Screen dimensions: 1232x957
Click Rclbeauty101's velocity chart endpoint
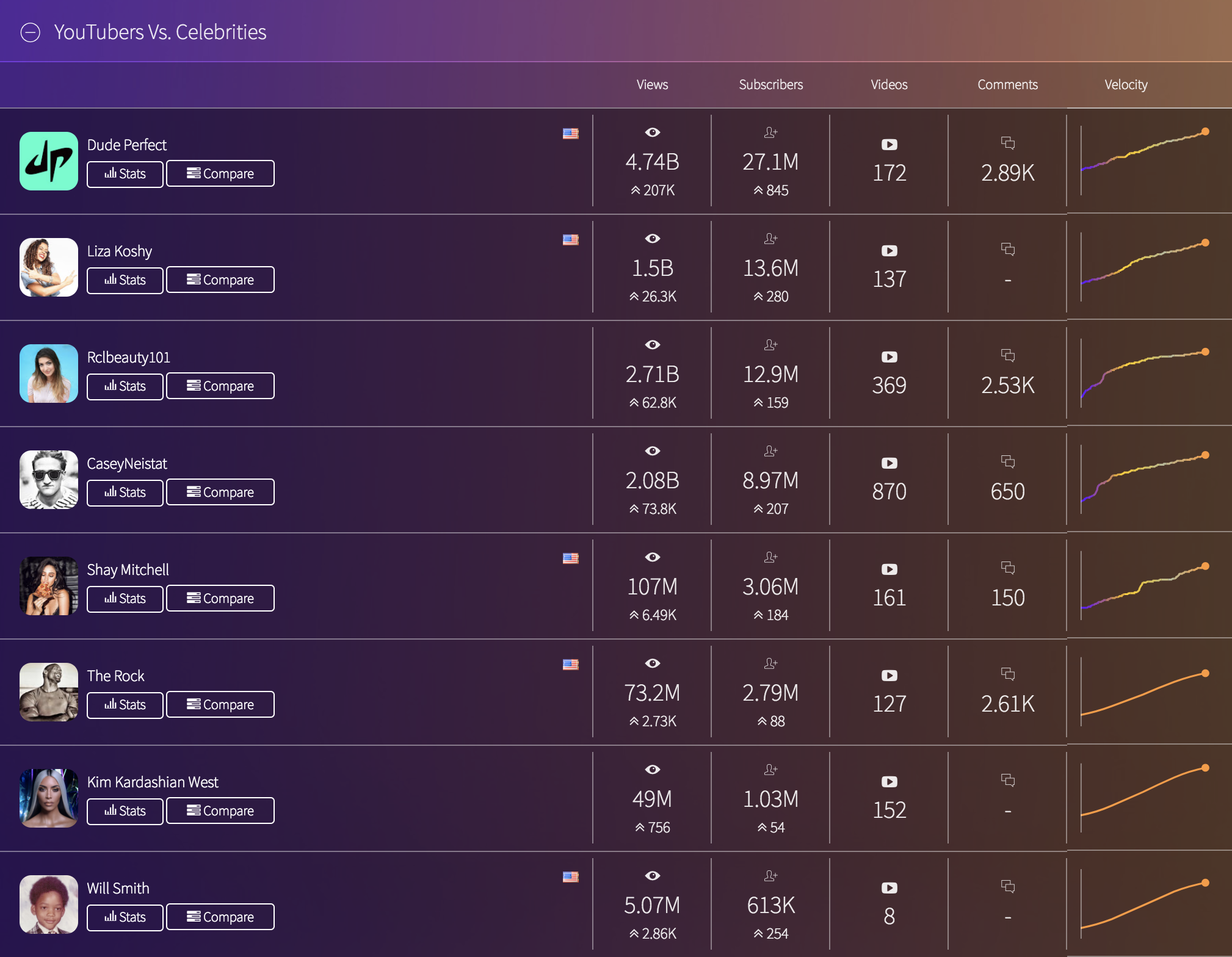pos(1205,352)
